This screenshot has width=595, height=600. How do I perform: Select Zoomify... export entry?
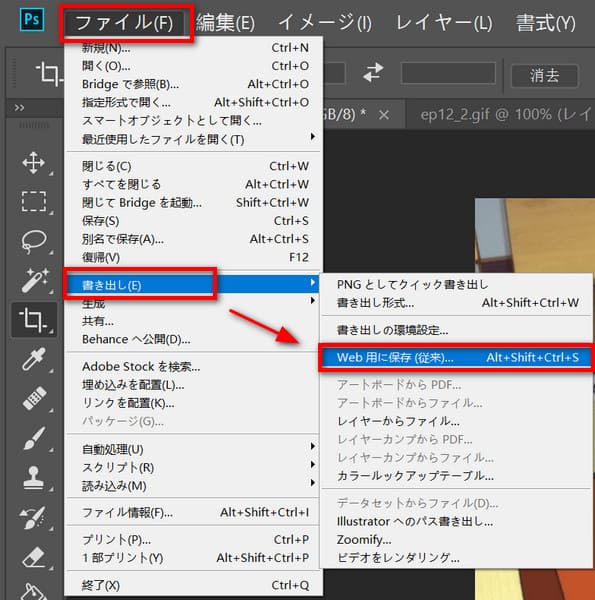pyautogui.click(x=457, y=540)
